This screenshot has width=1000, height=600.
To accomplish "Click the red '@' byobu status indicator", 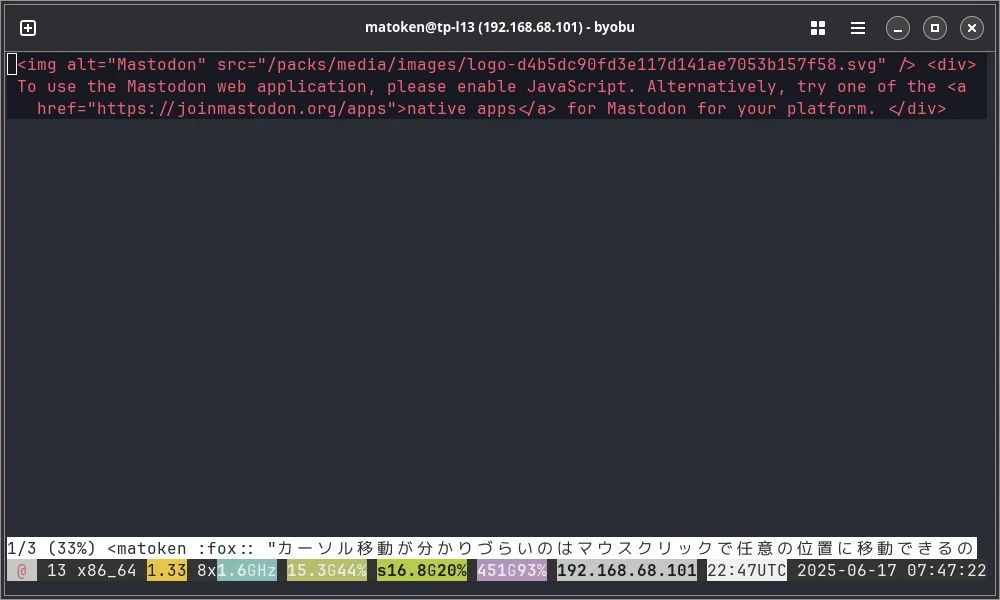I will [x=22, y=570].
